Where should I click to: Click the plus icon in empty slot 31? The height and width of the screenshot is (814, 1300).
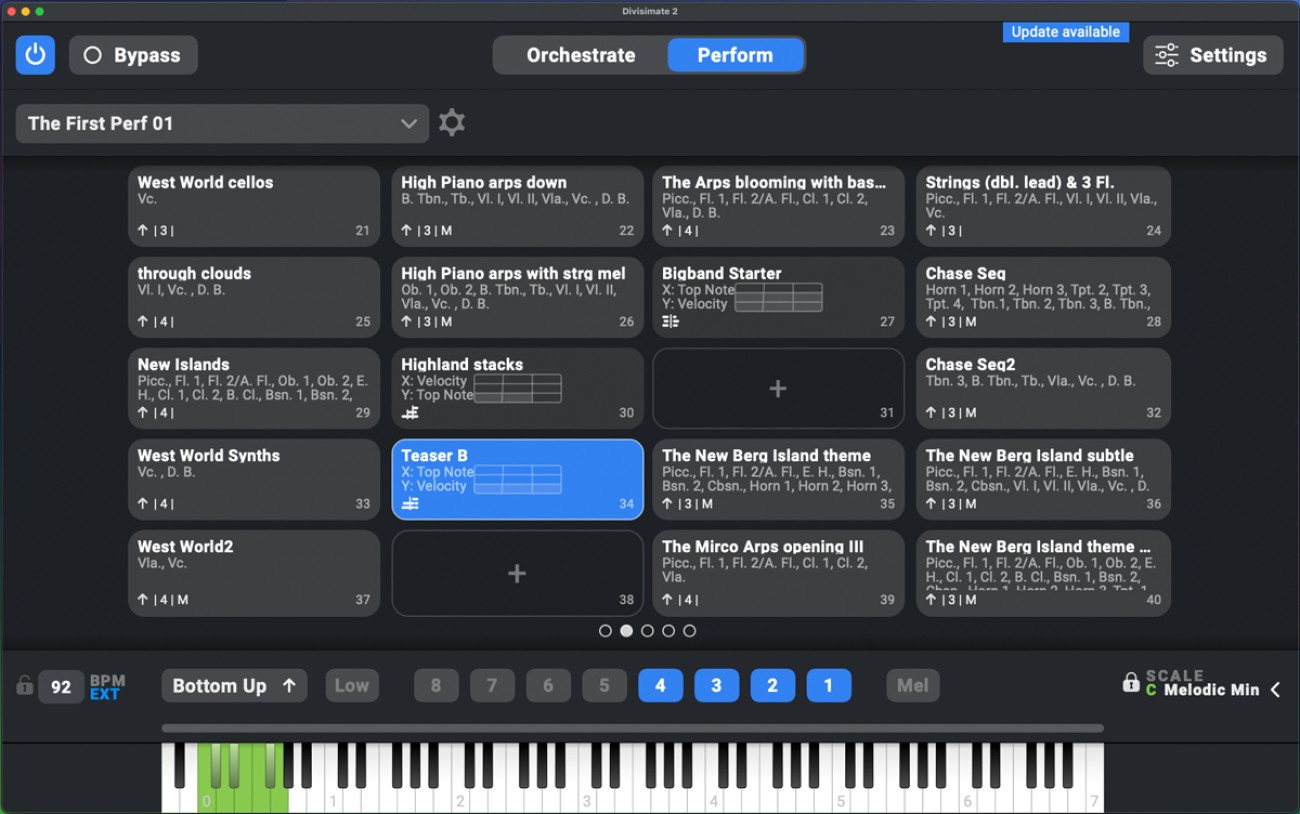pos(778,388)
